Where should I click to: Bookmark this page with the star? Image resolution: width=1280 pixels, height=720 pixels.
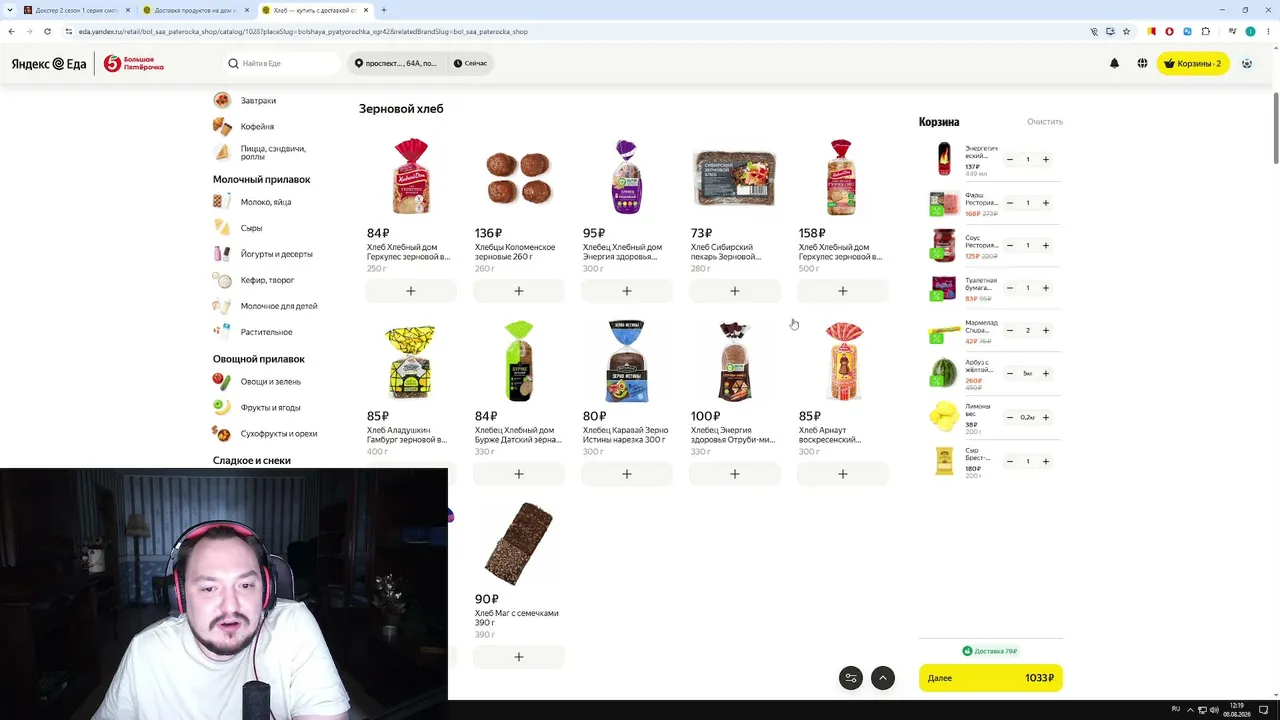coord(1126,31)
